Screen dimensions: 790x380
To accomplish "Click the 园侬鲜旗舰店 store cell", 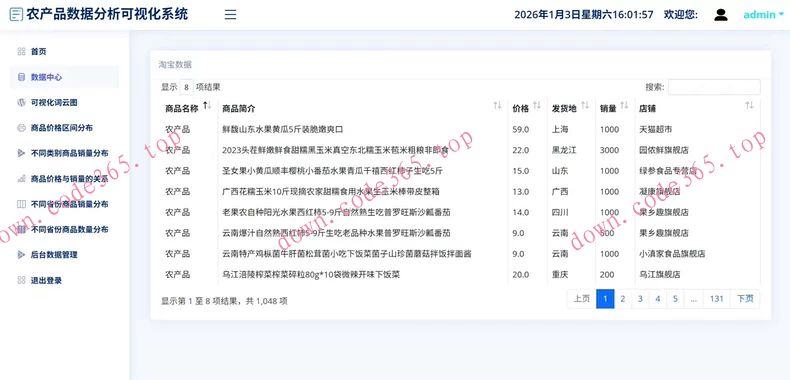I will [x=664, y=150].
